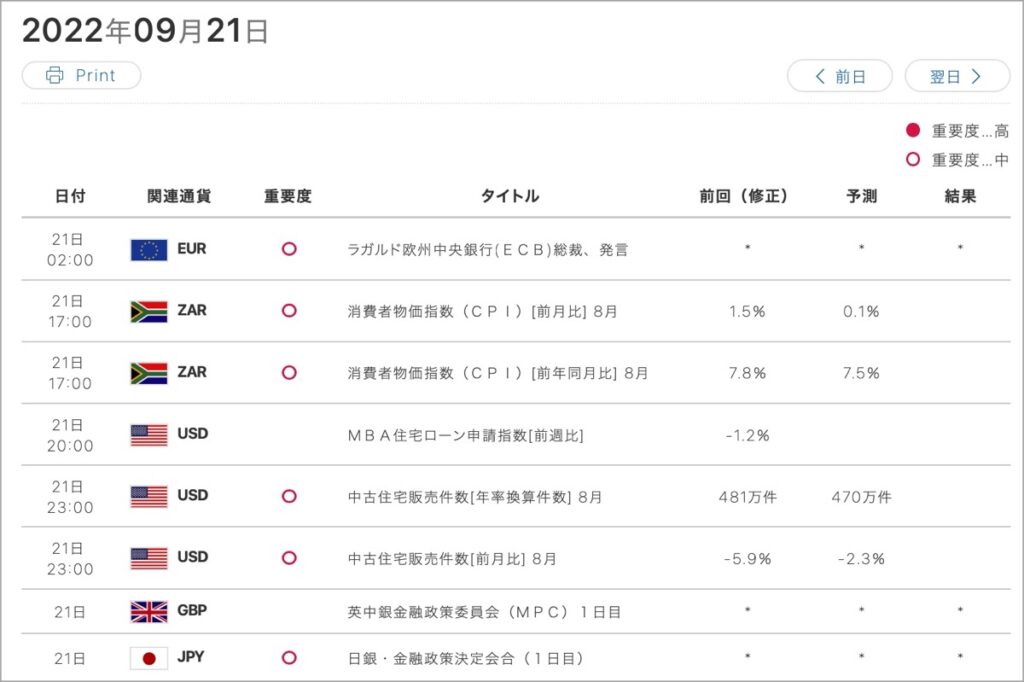Click importance circle for 年率換算件数 row
The width and height of the screenshot is (1024, 682).
click(x=289, y=496)
